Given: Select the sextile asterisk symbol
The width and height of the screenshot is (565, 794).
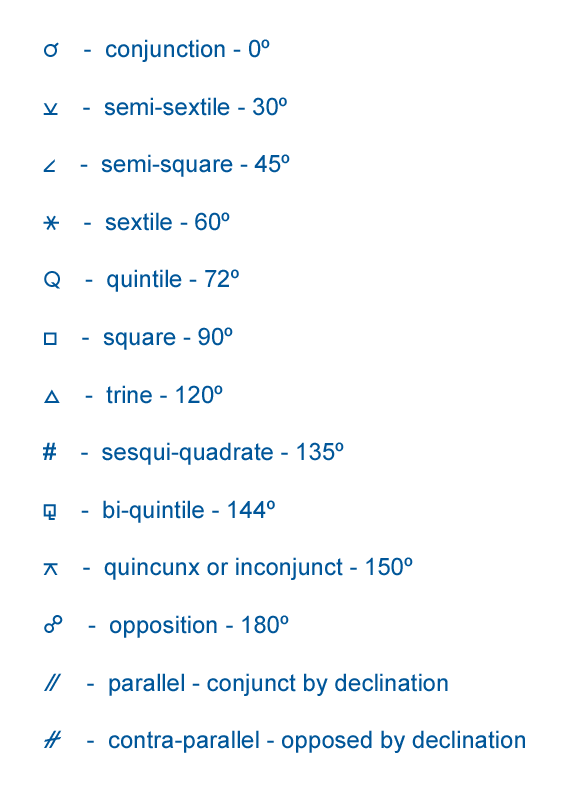Looking at the screenshot, I should point(51,223).
